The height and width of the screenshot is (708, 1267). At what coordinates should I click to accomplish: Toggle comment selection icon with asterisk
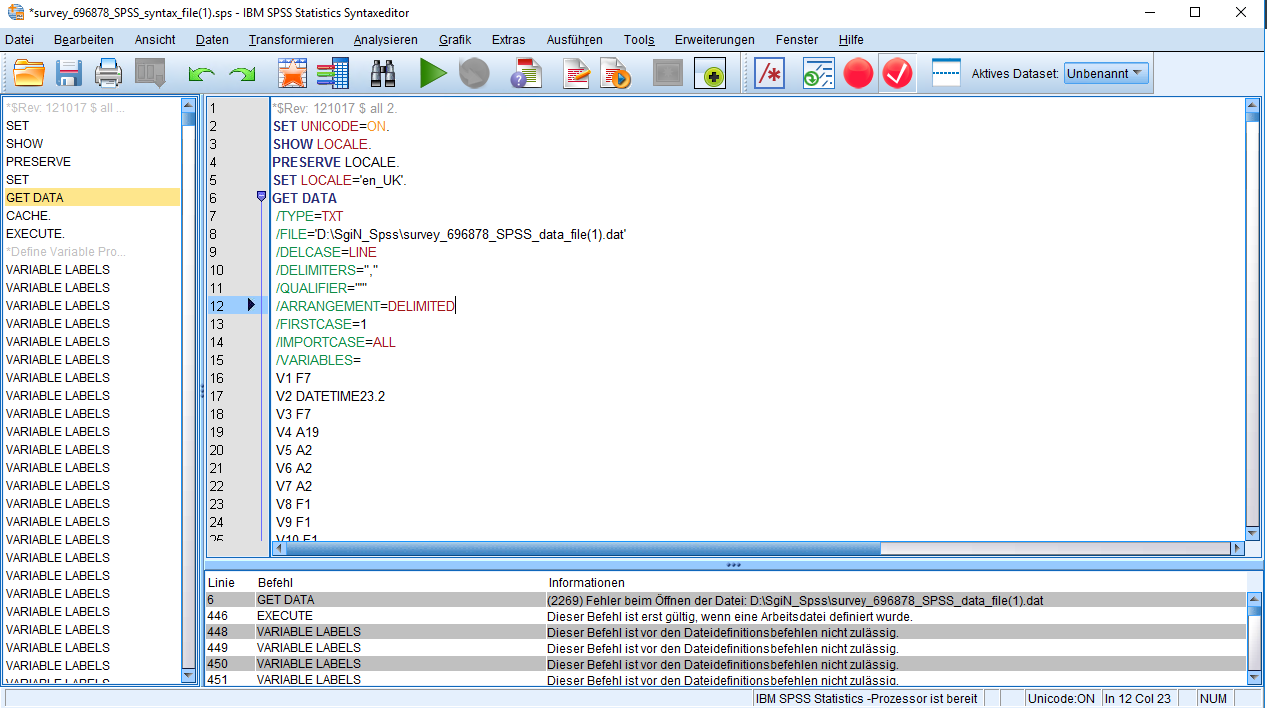[769, 74]
